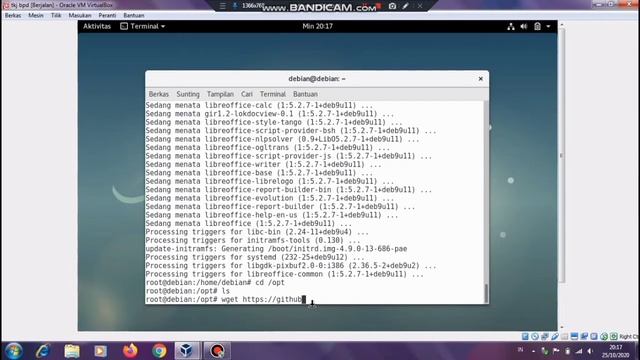Open VirtualBox Peranti menu
Screen dimensions: 640x360
[x=107, y=15]
